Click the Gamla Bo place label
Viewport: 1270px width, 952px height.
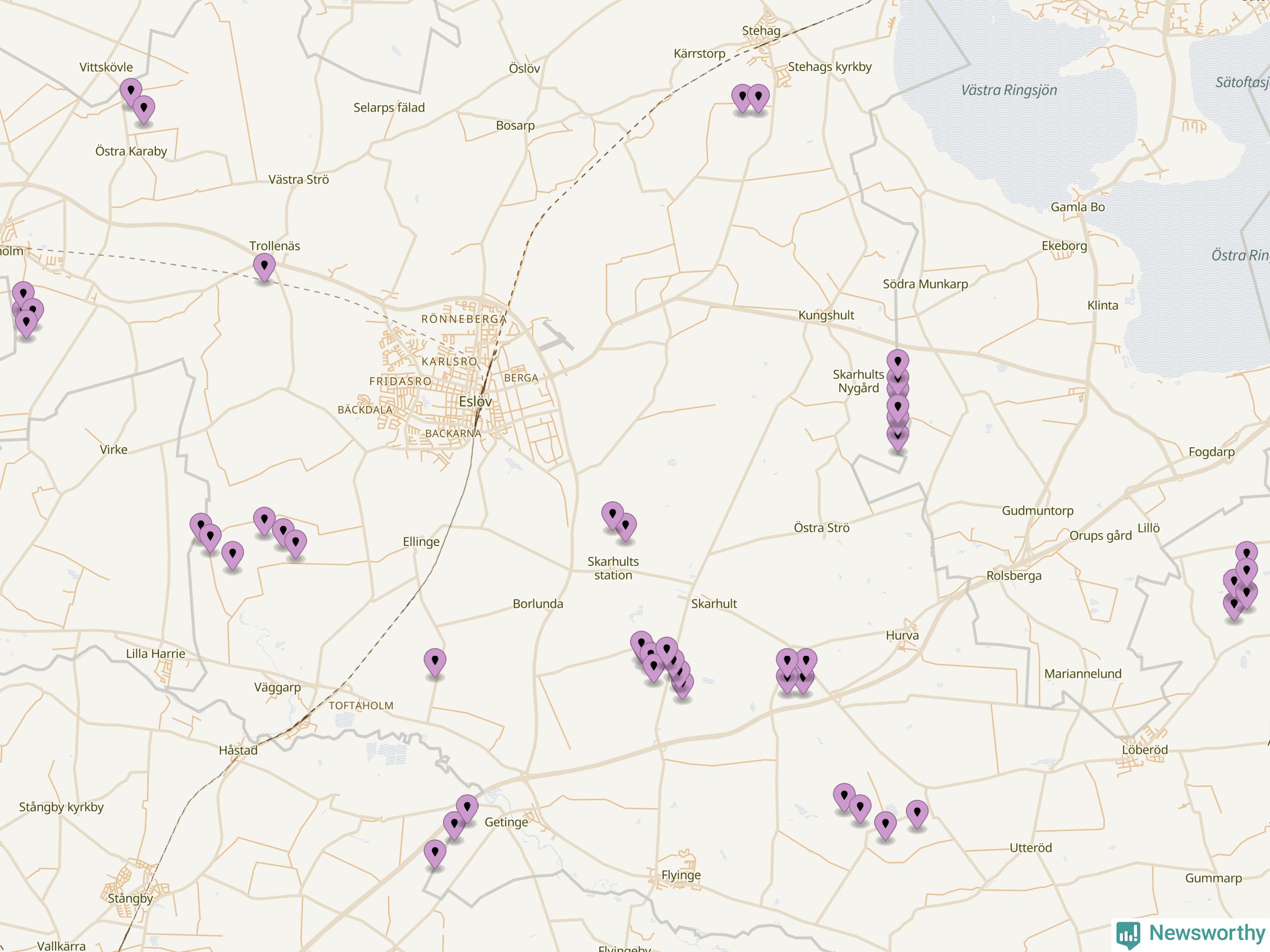coord(1078,207)
